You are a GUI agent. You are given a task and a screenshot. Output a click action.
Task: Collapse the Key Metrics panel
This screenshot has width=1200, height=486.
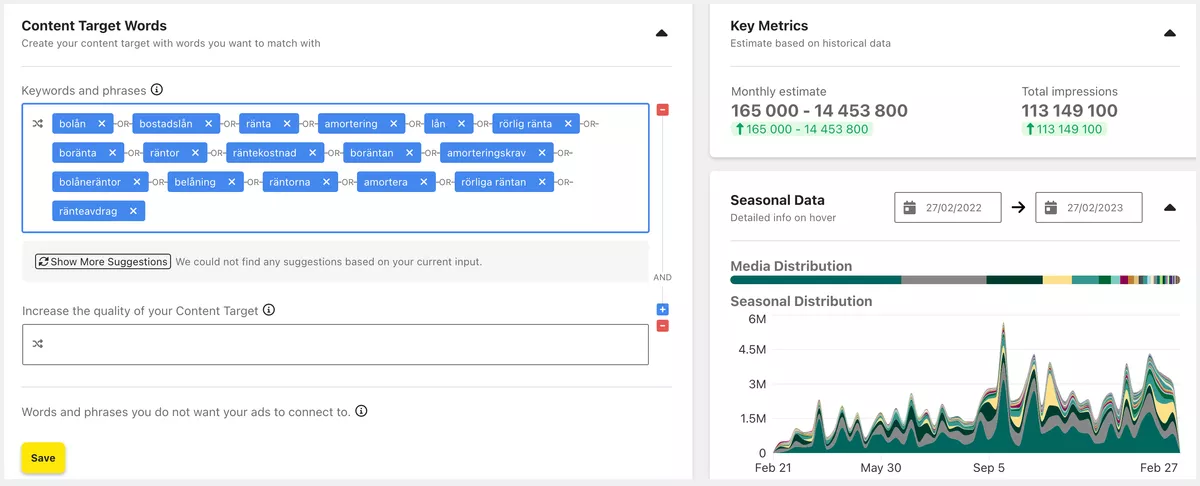[1170, 33]
